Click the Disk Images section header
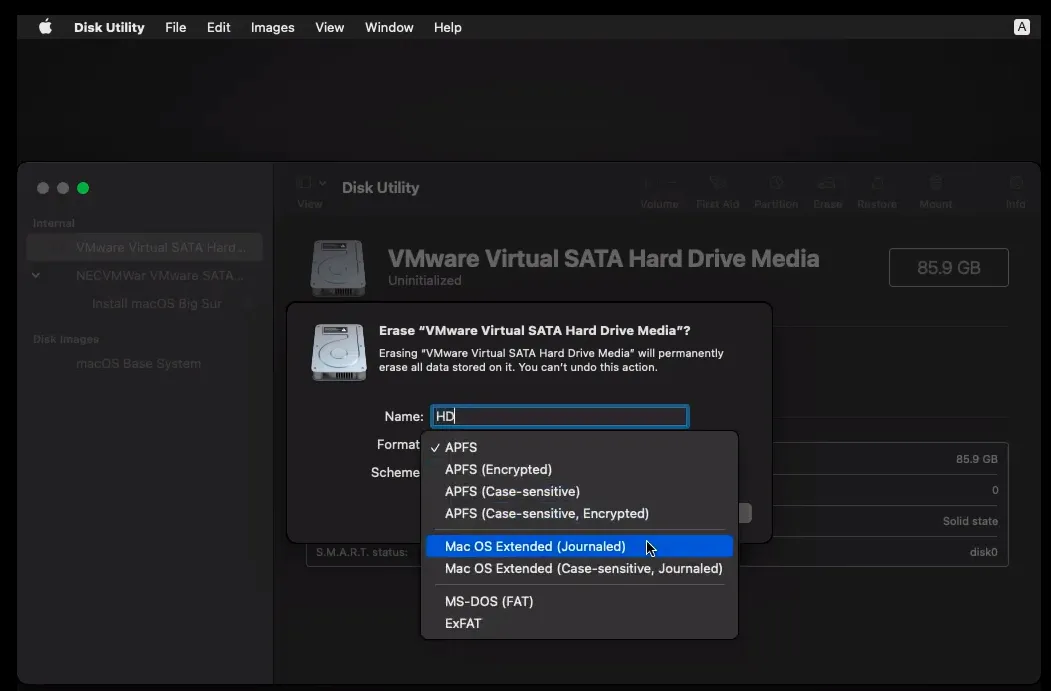Viewport: 1051px width, 691px height. [x=66, y=339]
